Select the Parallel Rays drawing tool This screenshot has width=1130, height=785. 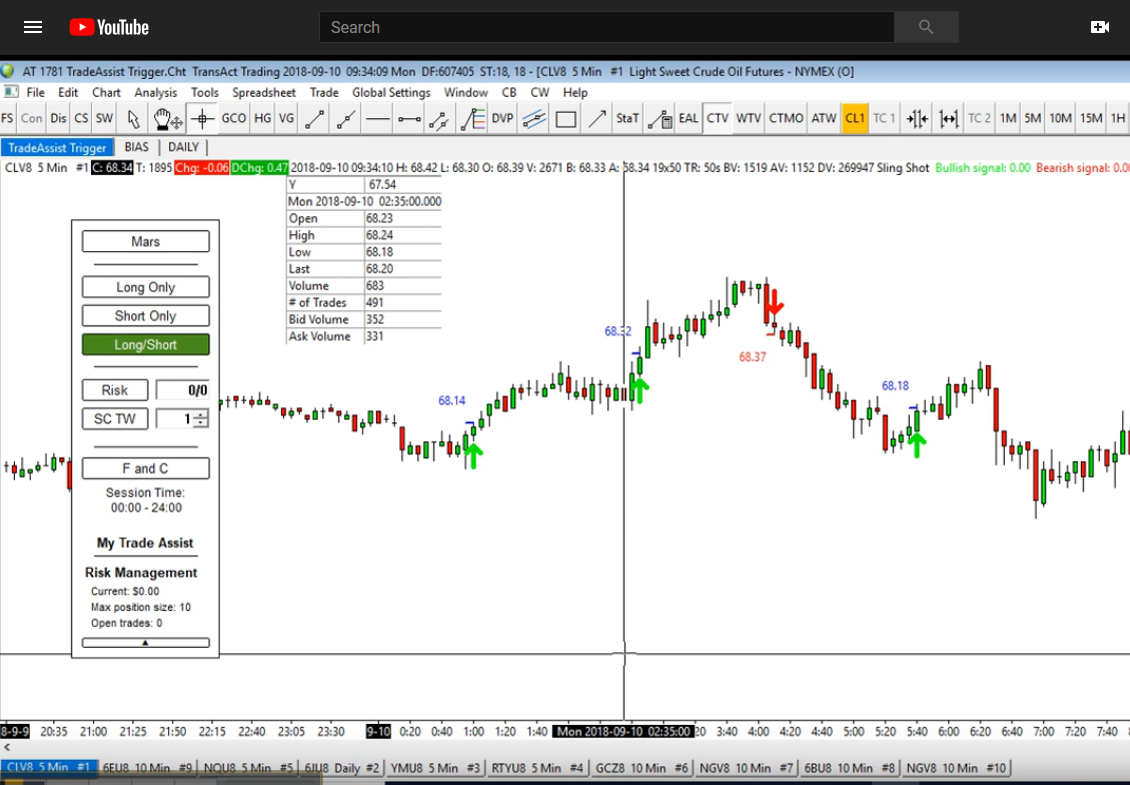tap(439, 119)
